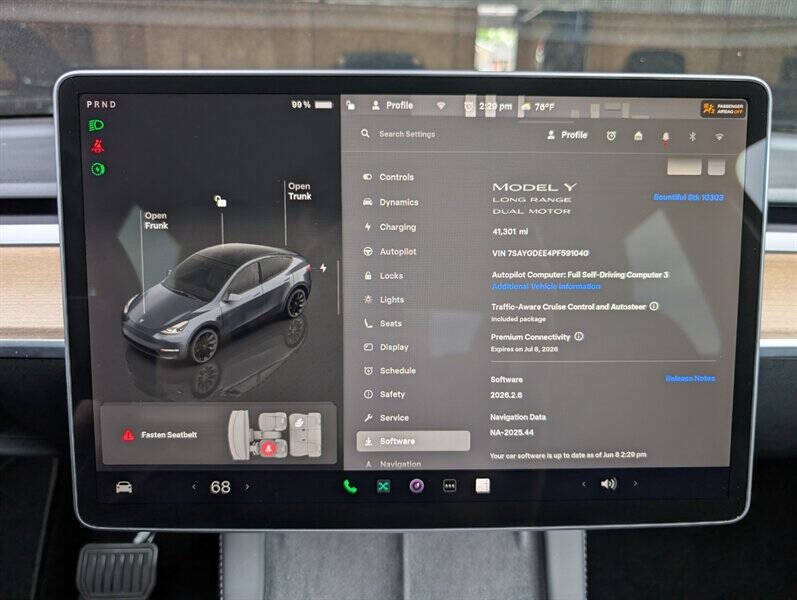The height and width of the screenshot is (600, 797).
Task: Lower volume with left chevron
Action: click(584, 484)
